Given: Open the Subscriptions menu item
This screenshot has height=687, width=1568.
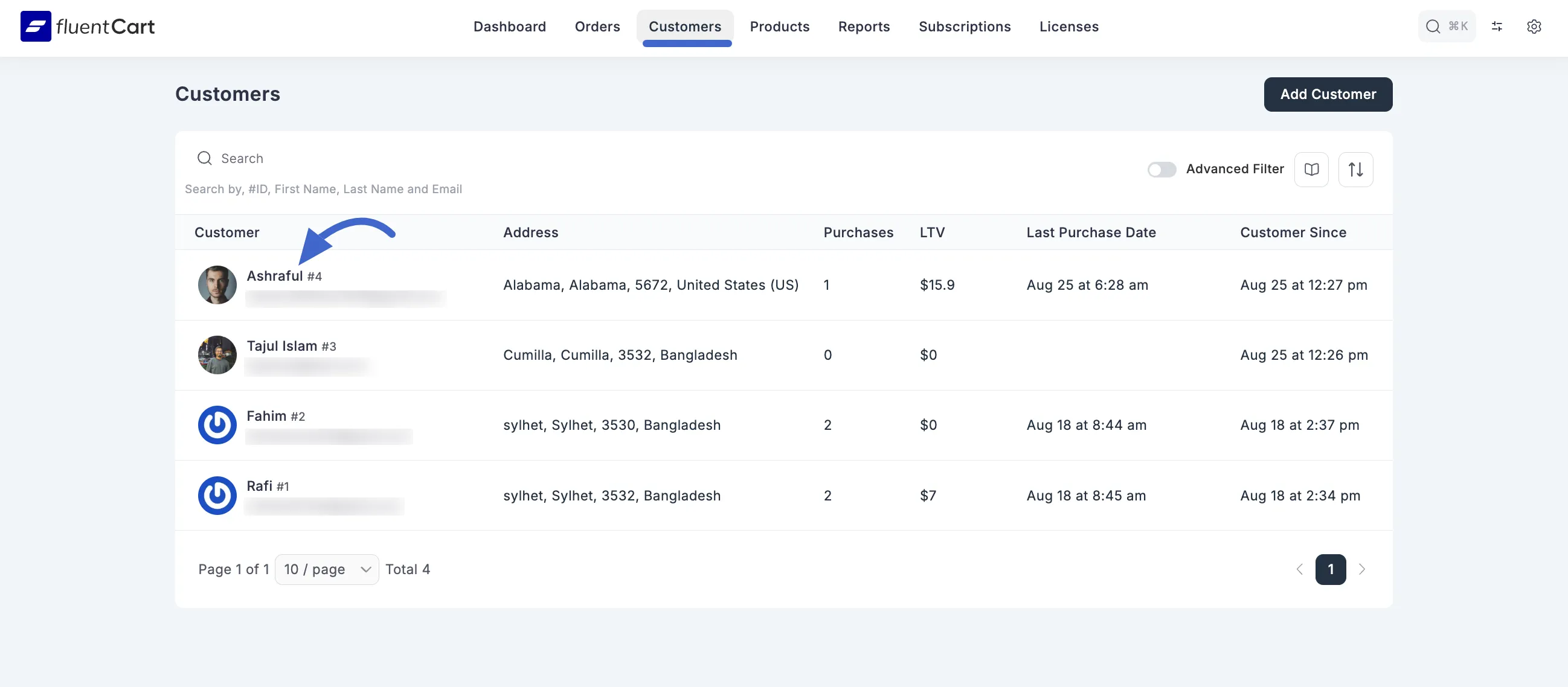Looking at the screenshot, I should point(964,26).
